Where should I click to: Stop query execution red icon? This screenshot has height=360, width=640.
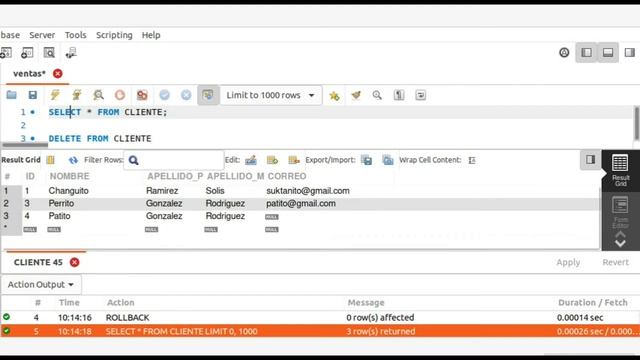[x=120, y=95]
